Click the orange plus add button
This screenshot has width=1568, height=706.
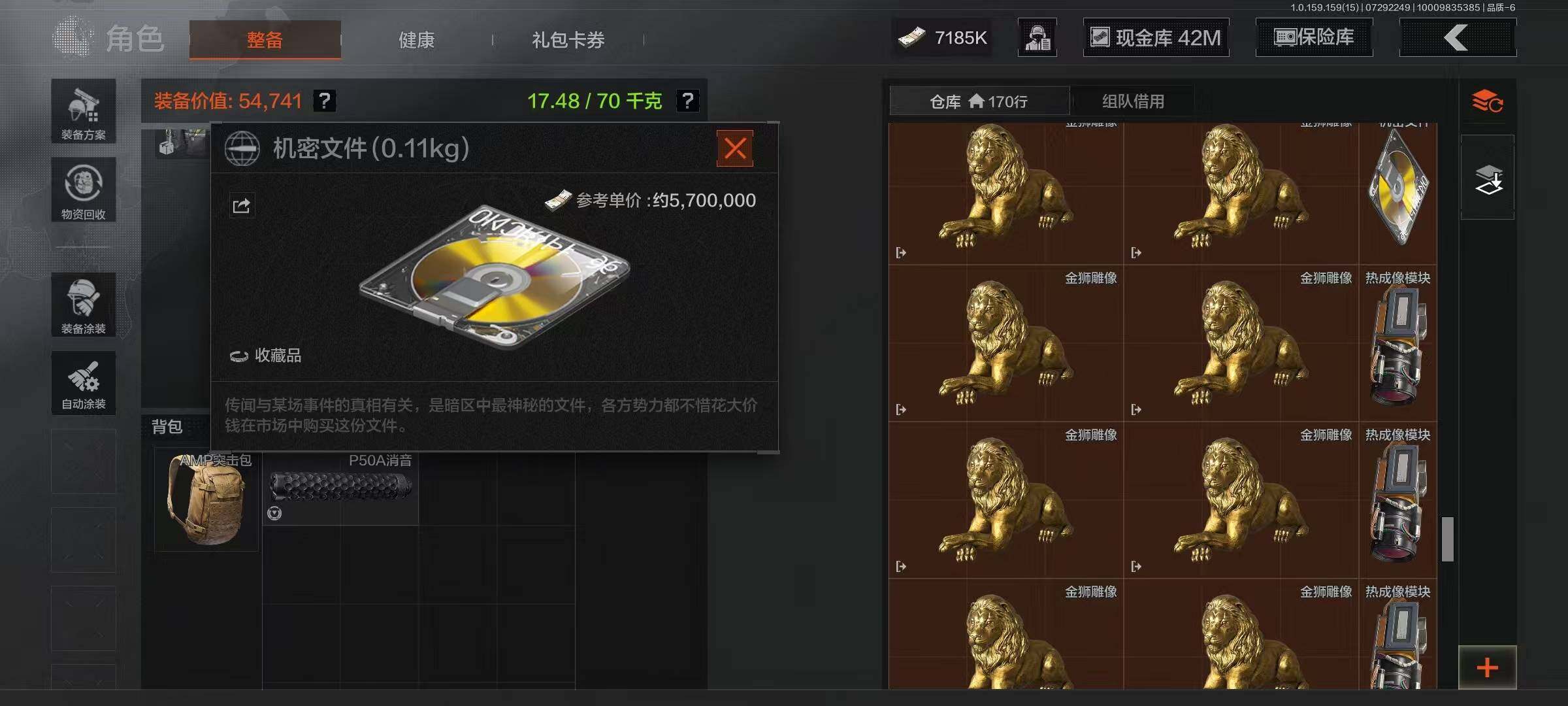click(x=1488, y=667)
